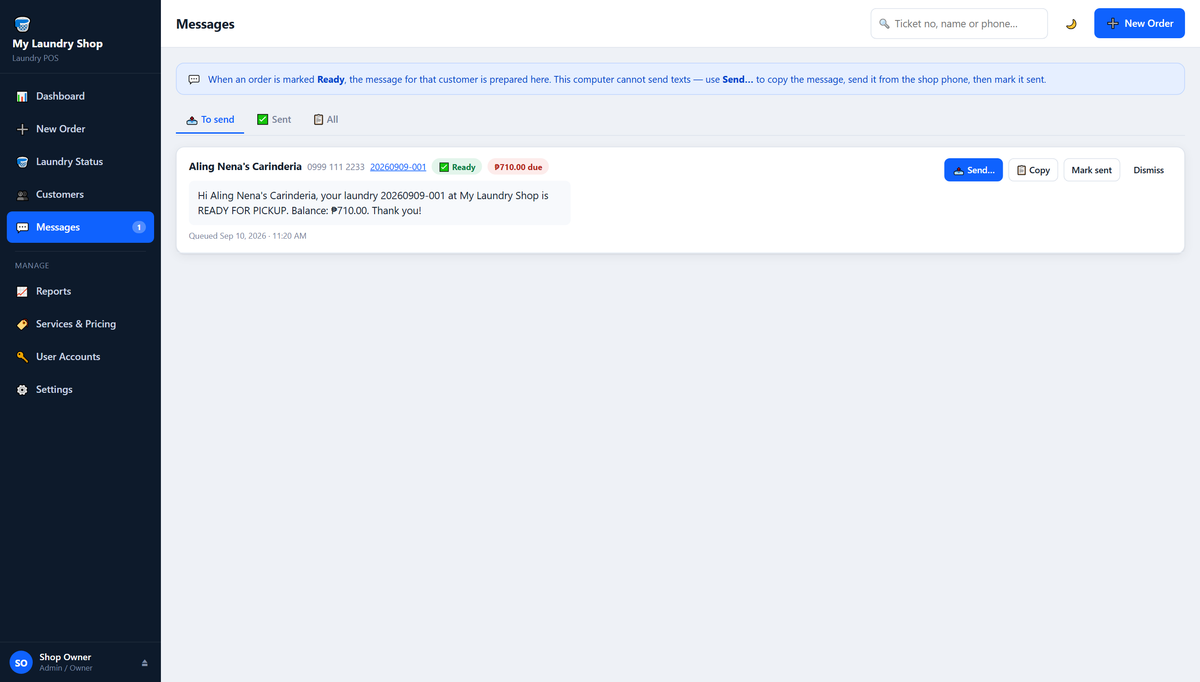This screenshot has height=682, width=1200.
Task: Select the Messages speech-bubble icon in sidebar
Action: (x=22, y=227)
